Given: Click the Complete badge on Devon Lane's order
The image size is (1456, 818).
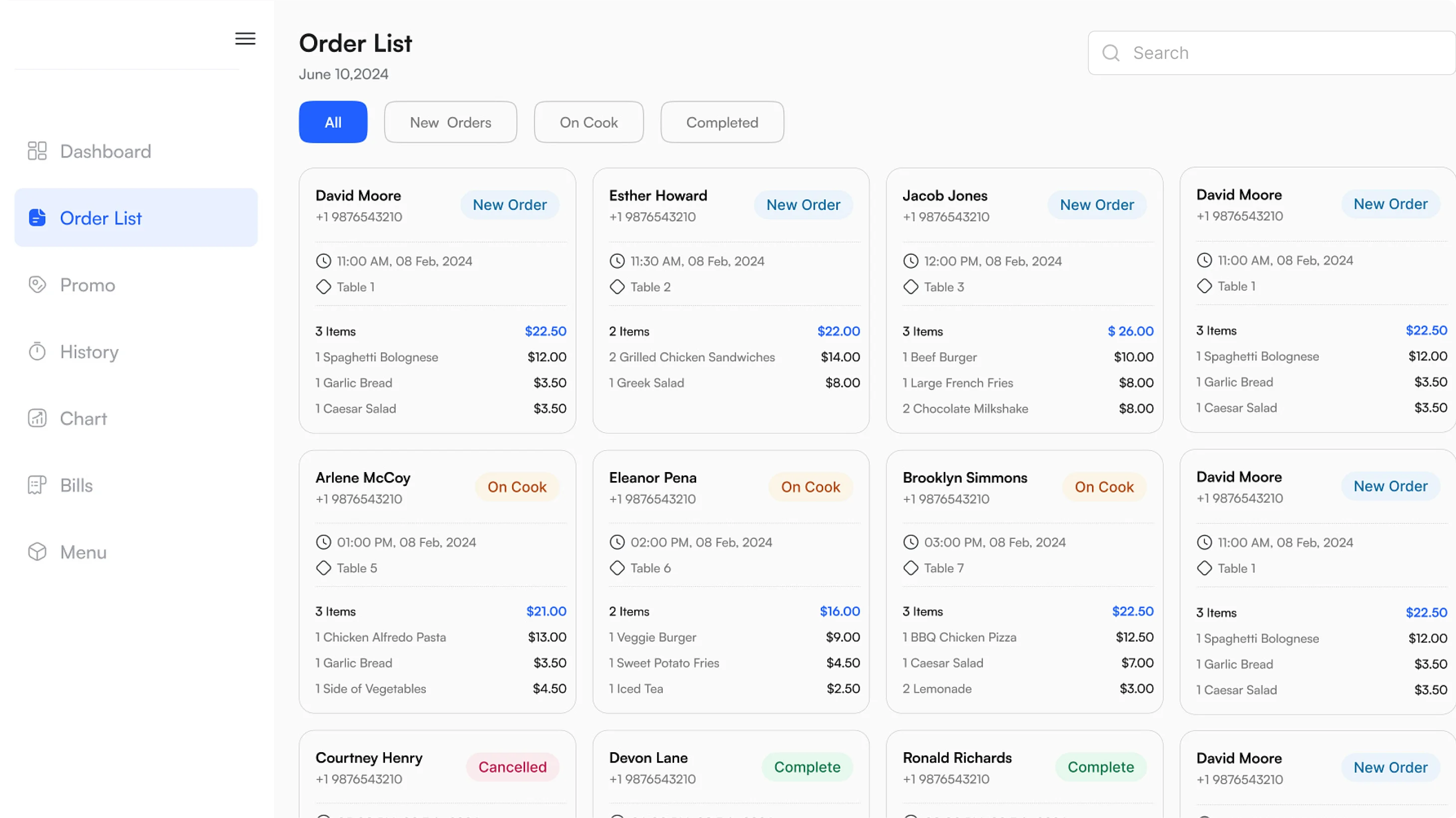Looking at the screenshot, I should 807,767.
